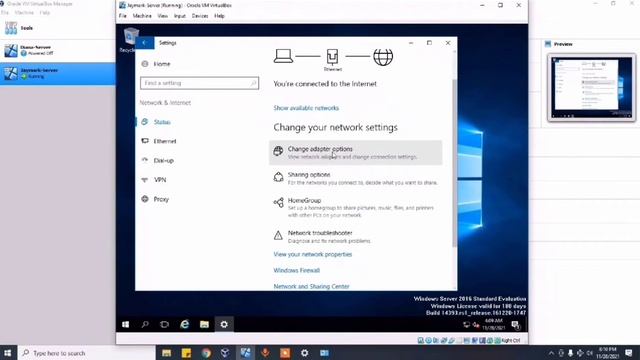Click the Preview thumbnail in VirtualBox Manager
The width and height of the screenshot is (640, 360).
(591, 88)
